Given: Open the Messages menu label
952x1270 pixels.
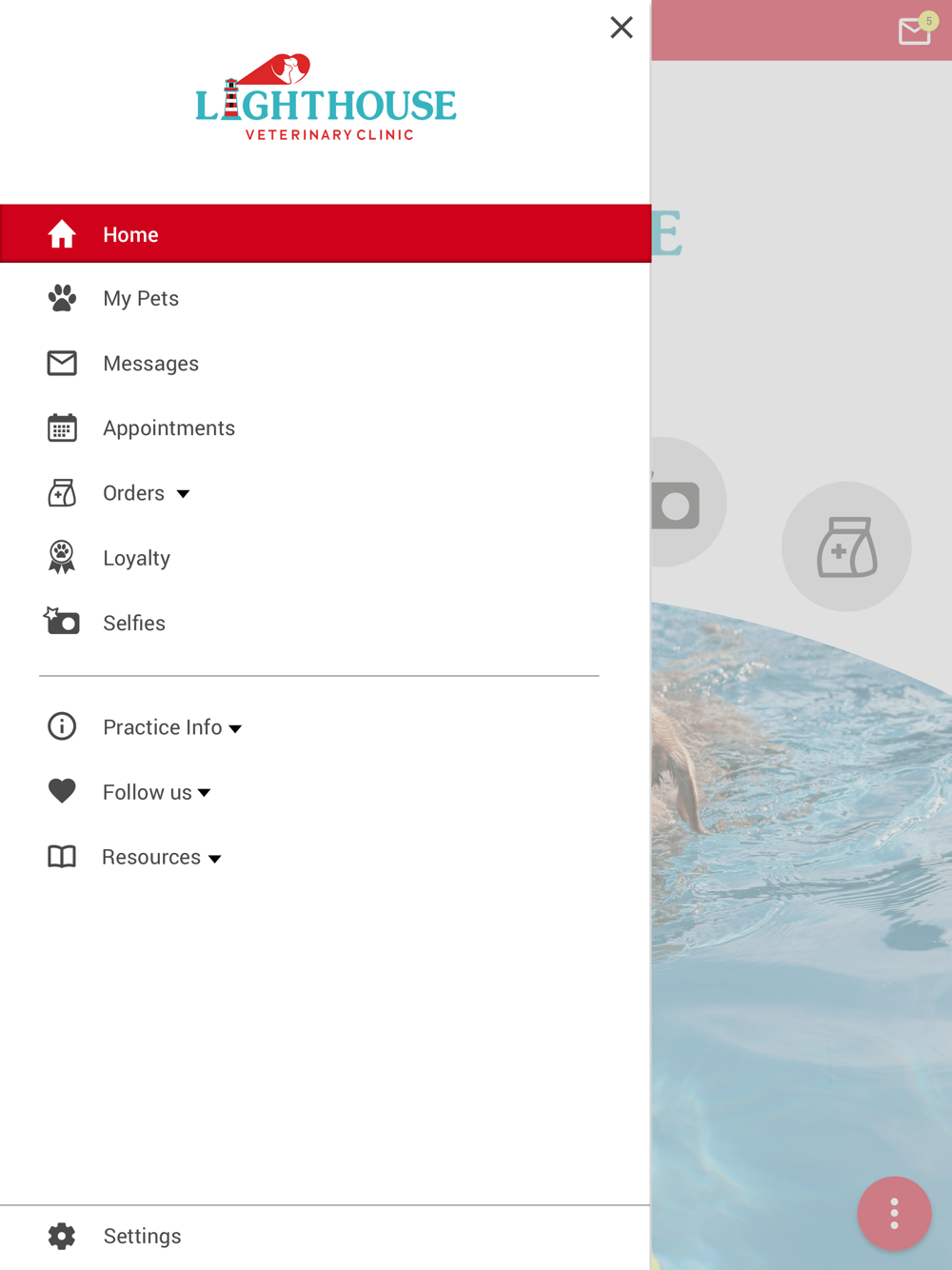Looking at the screenshot, I should point(150,364).
